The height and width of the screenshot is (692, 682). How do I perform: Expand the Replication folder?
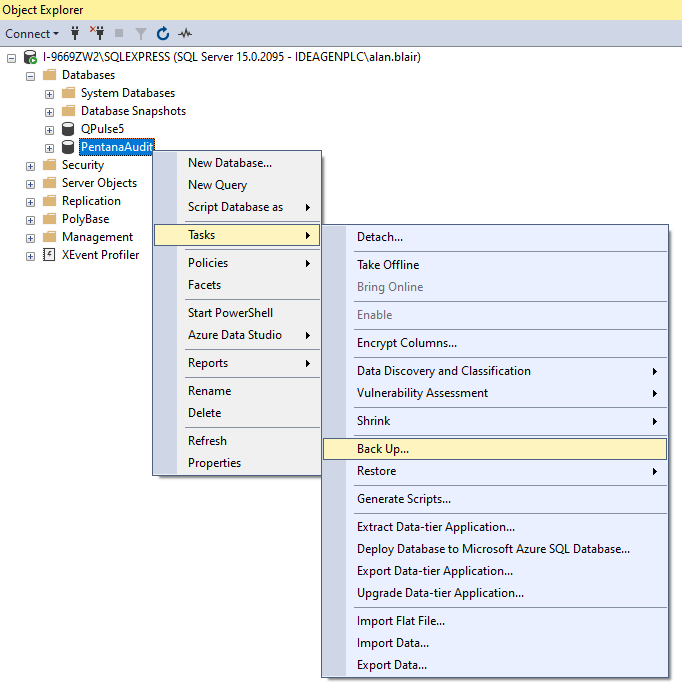coord(30,203)
